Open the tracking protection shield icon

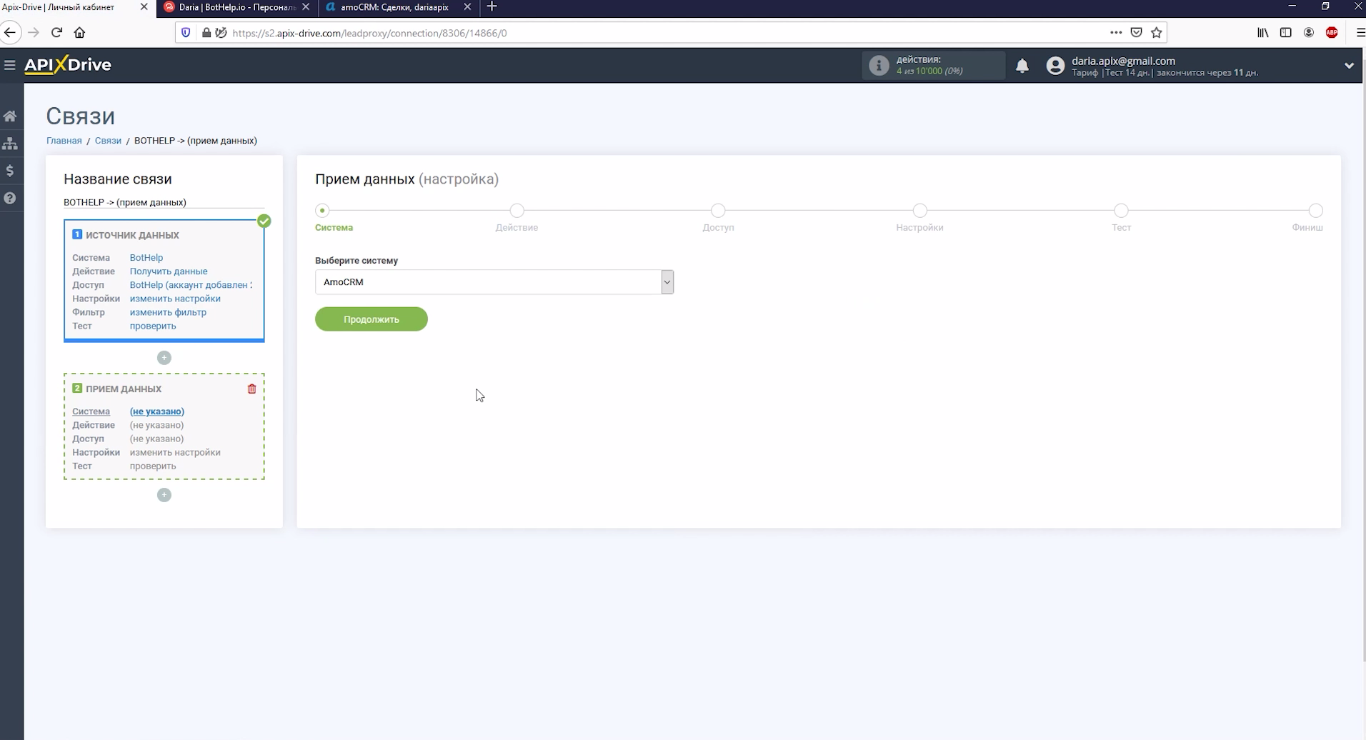[186, 32]
